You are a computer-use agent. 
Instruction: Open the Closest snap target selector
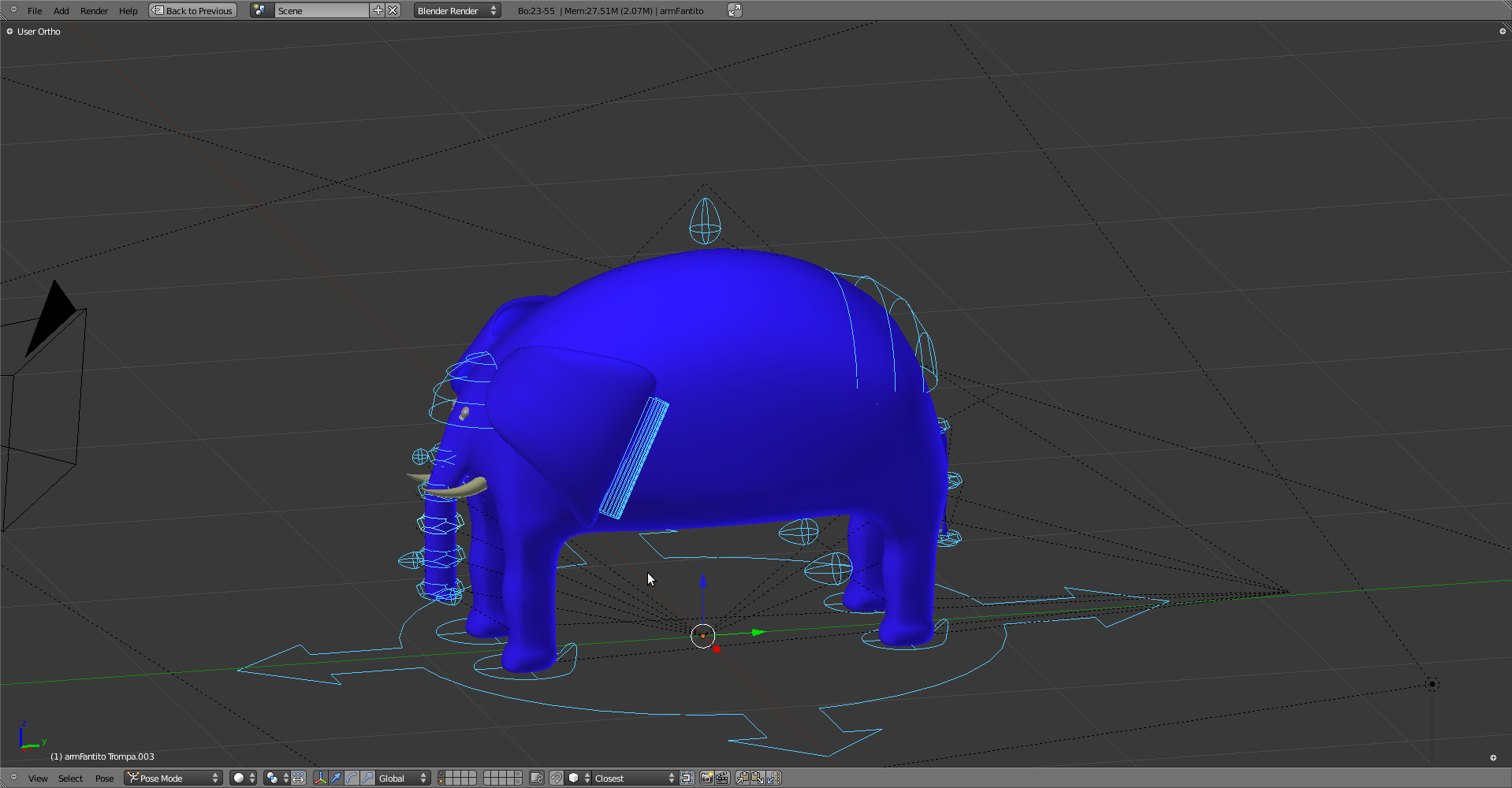[633, 778]
